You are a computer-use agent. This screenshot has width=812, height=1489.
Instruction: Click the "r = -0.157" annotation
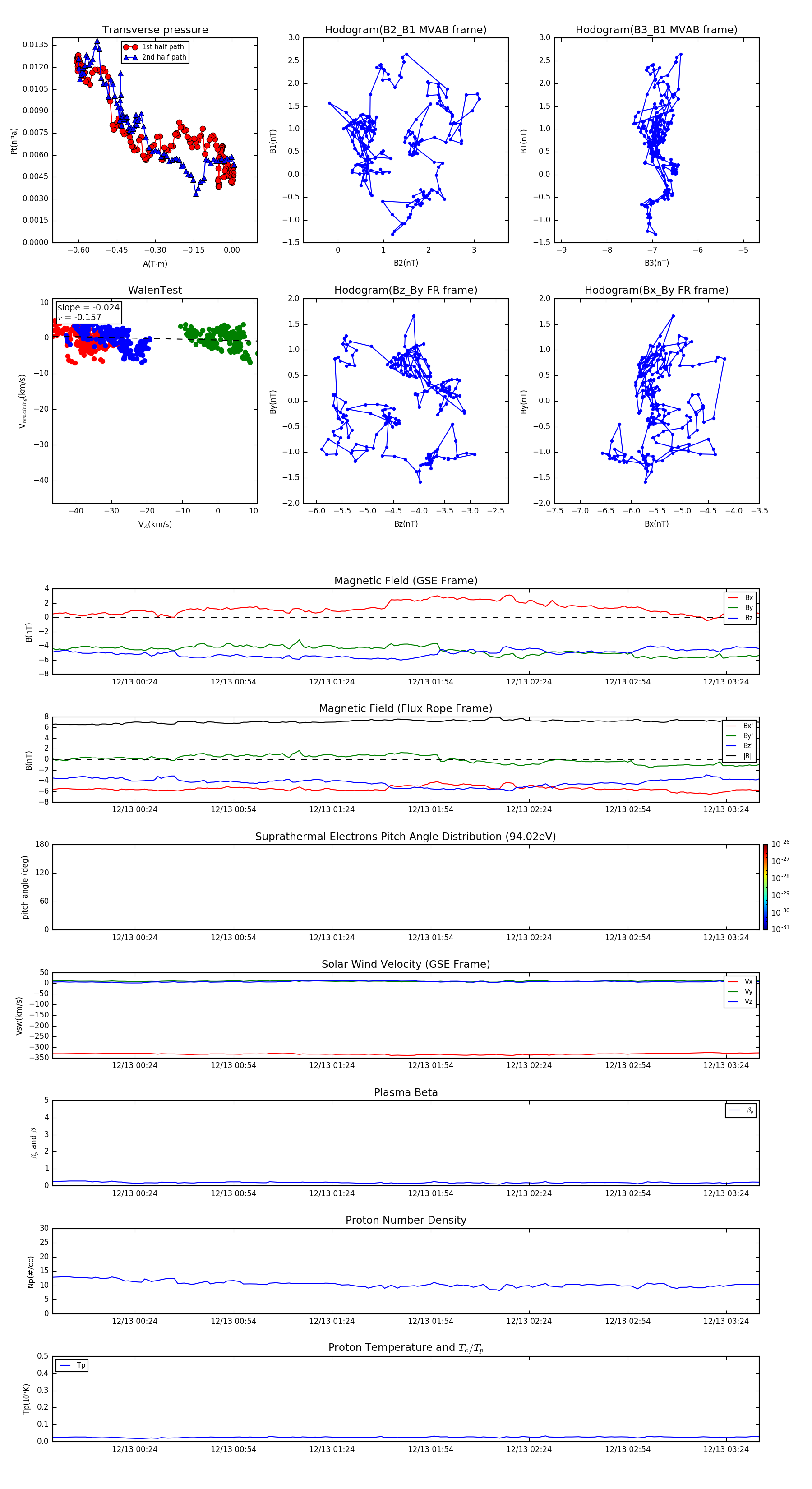coord(80,317)
